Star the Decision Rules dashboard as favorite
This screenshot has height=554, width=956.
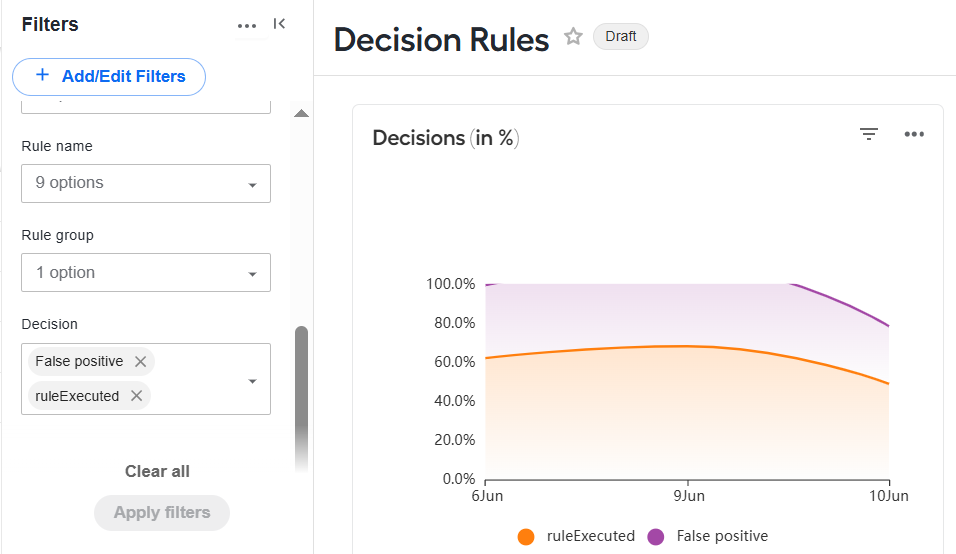[x=573, y=37]
